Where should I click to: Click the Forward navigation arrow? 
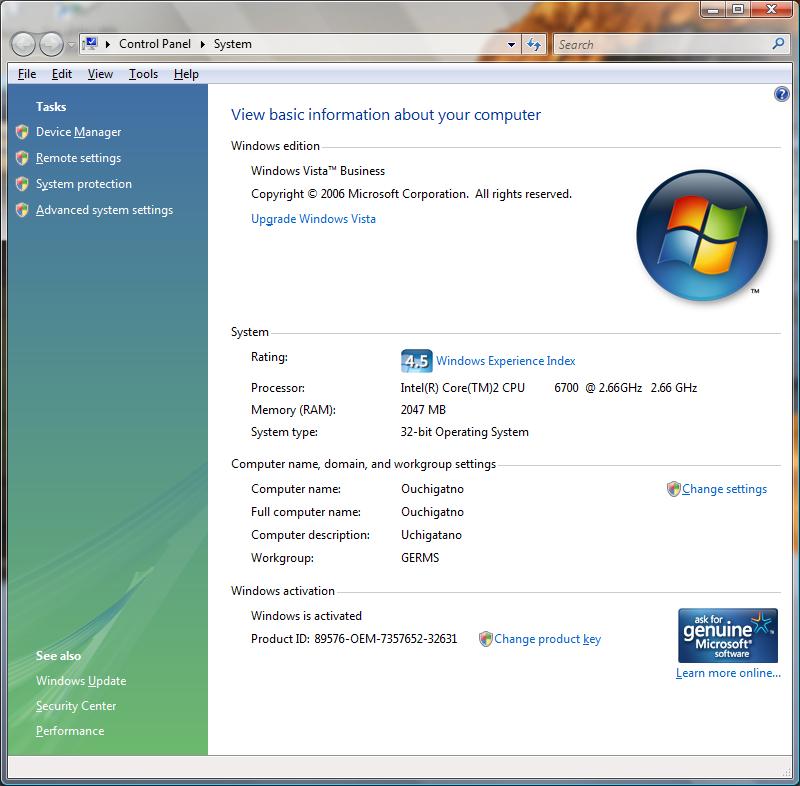[x=52, y=44]
